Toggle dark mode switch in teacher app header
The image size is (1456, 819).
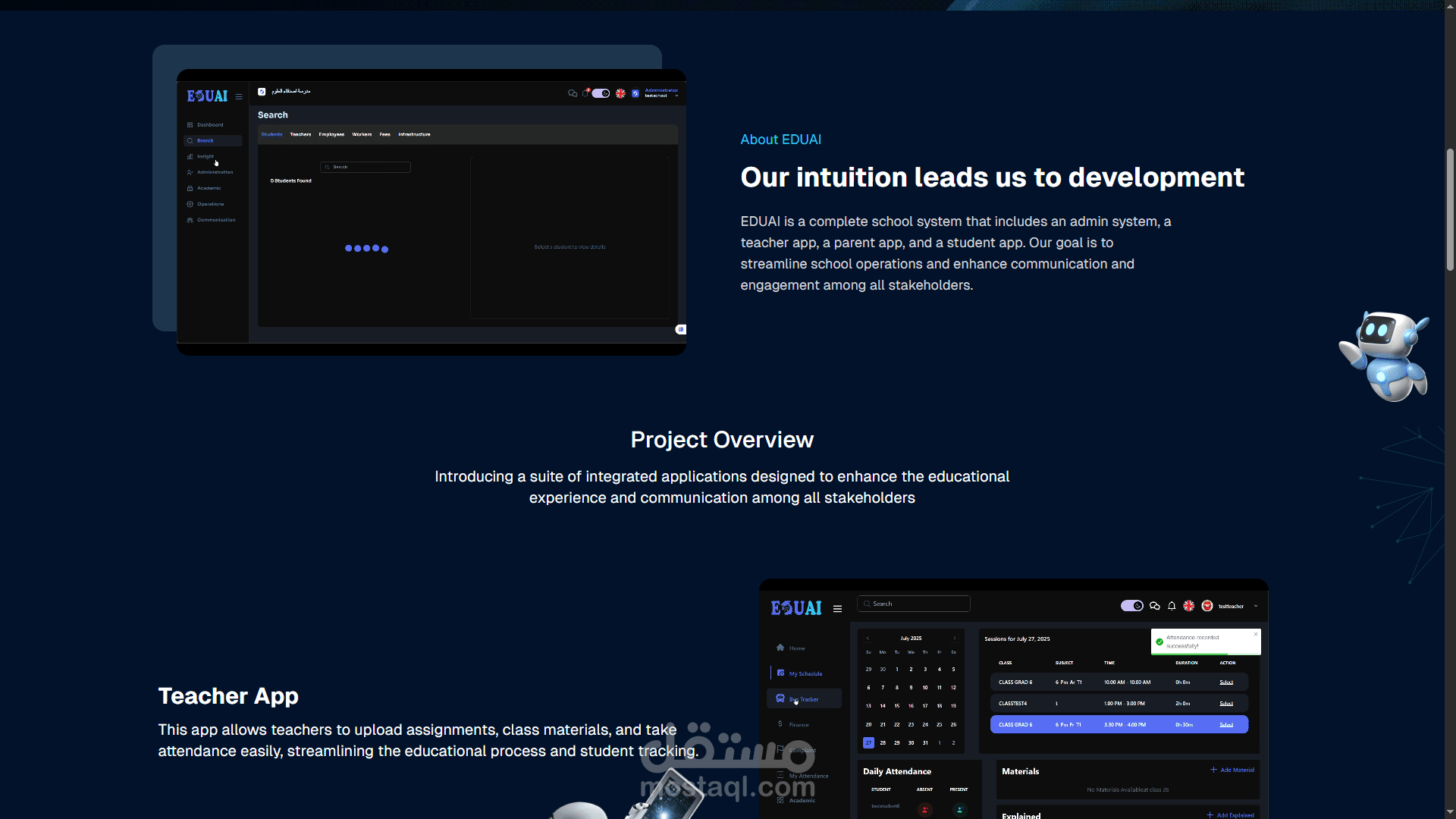(x=1132, y=606)
